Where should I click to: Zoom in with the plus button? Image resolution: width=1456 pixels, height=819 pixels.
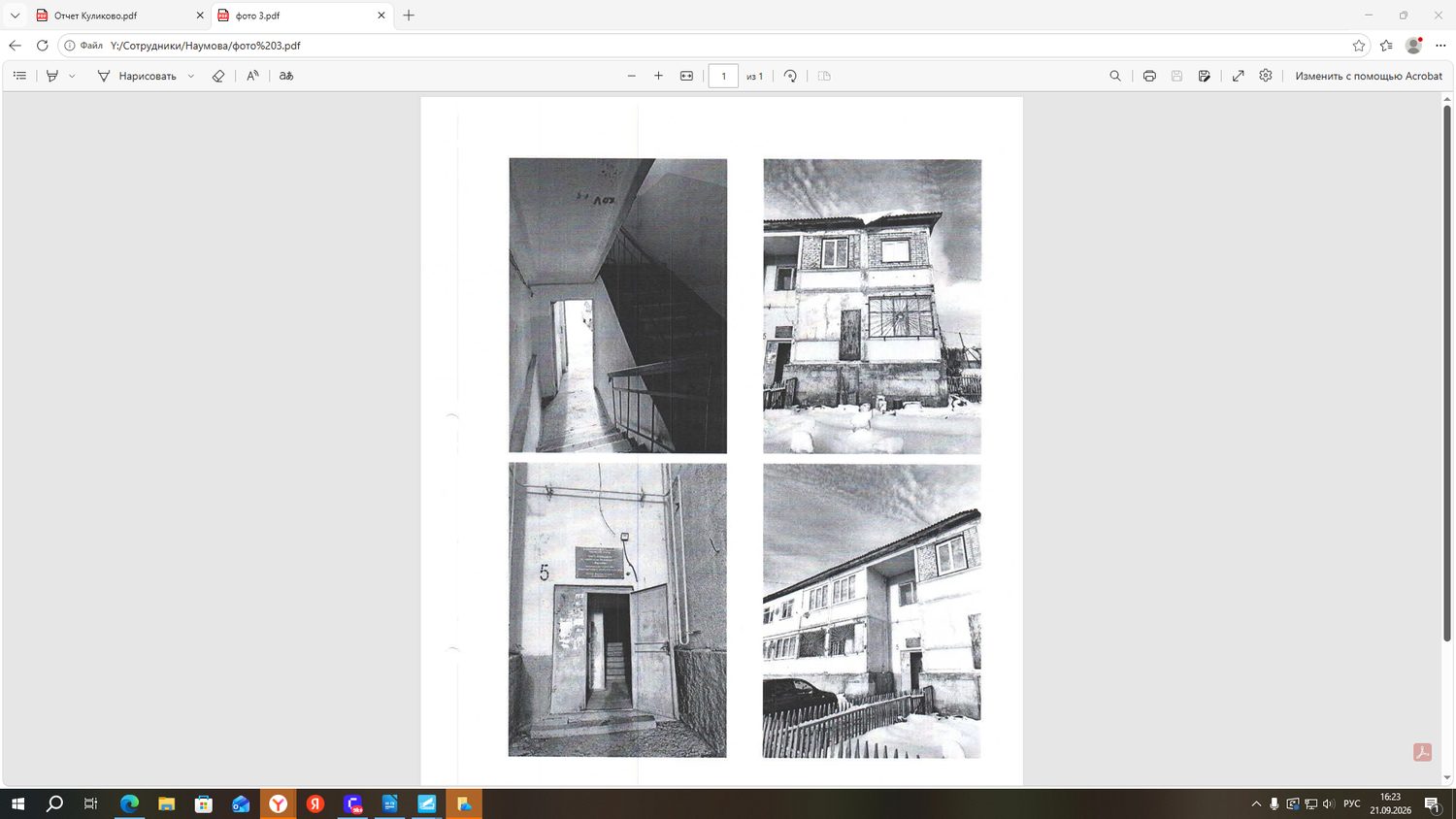[658, 76]
